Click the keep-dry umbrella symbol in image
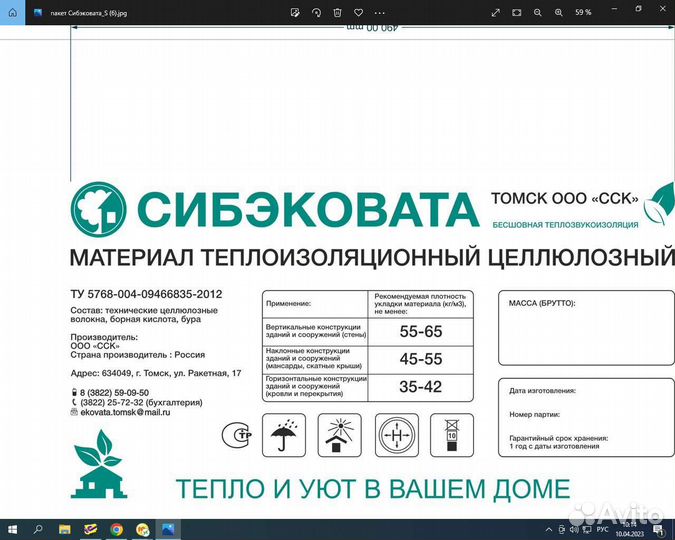 coord(284,435)
